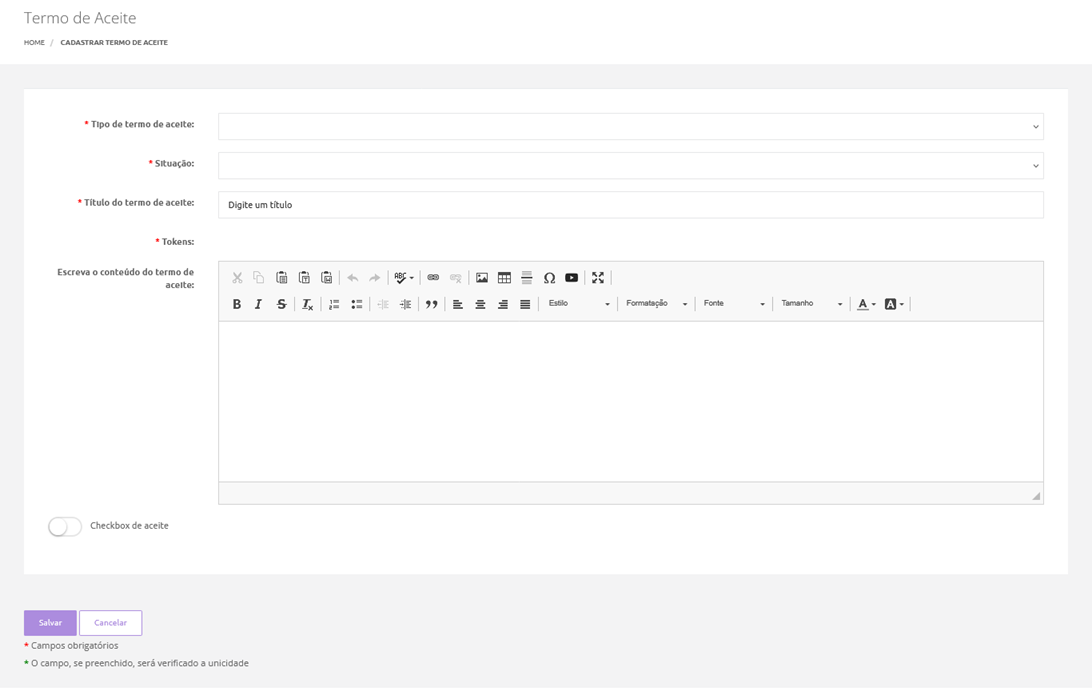Maximize the rich text editor

(598, 278)
